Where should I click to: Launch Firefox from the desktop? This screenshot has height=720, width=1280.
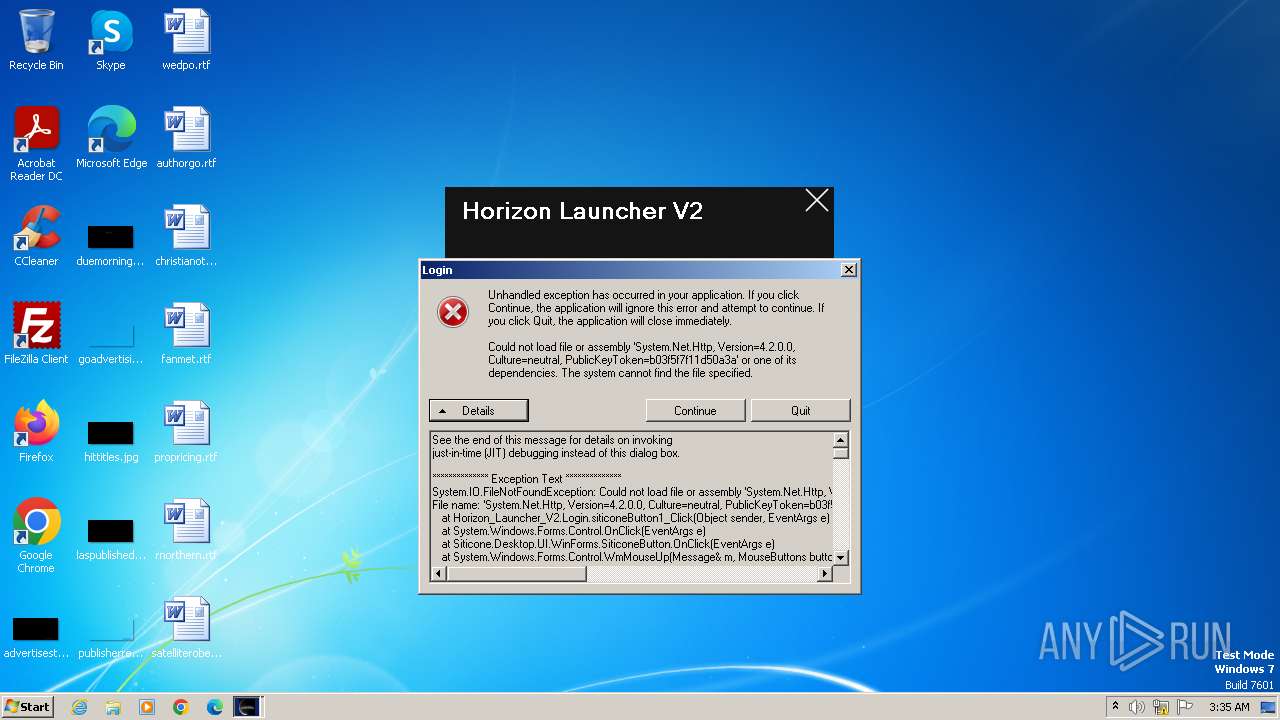click(36, 432)
